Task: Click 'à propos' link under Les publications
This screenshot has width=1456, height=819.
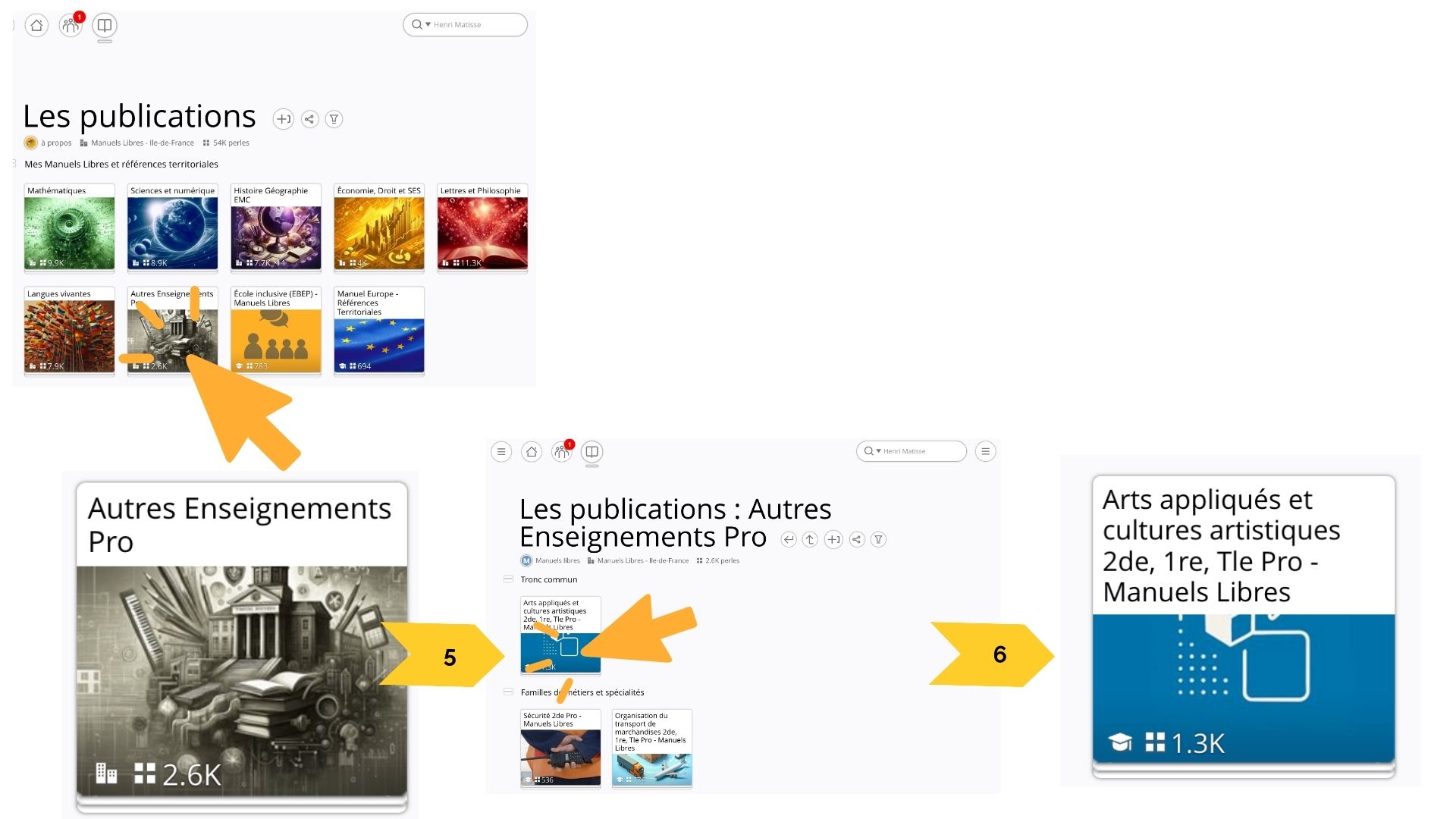Action: [56, 143]
